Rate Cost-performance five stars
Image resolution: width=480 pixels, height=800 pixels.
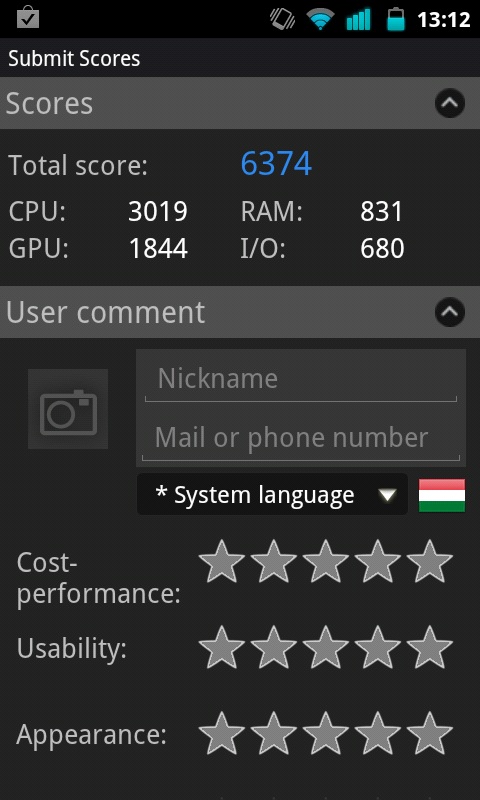(430, 562)
